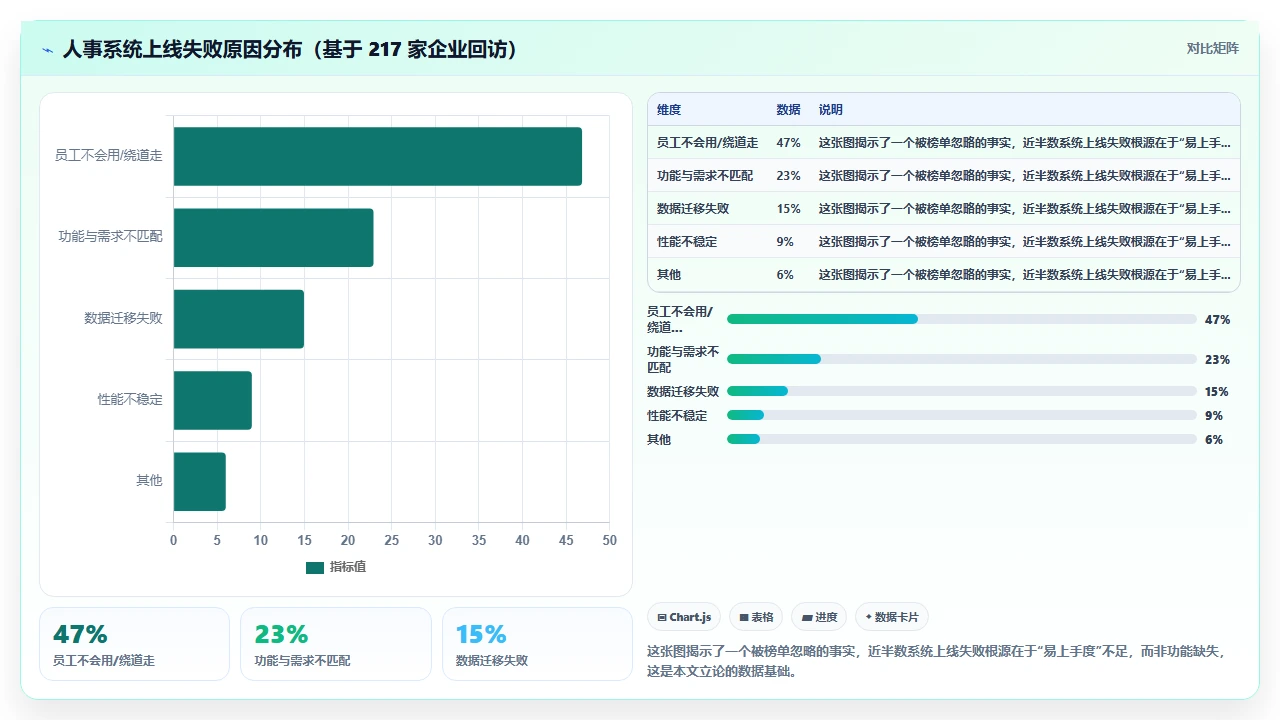Select the 进度 tag chip

pyautogui.click(x=819, y=617)
